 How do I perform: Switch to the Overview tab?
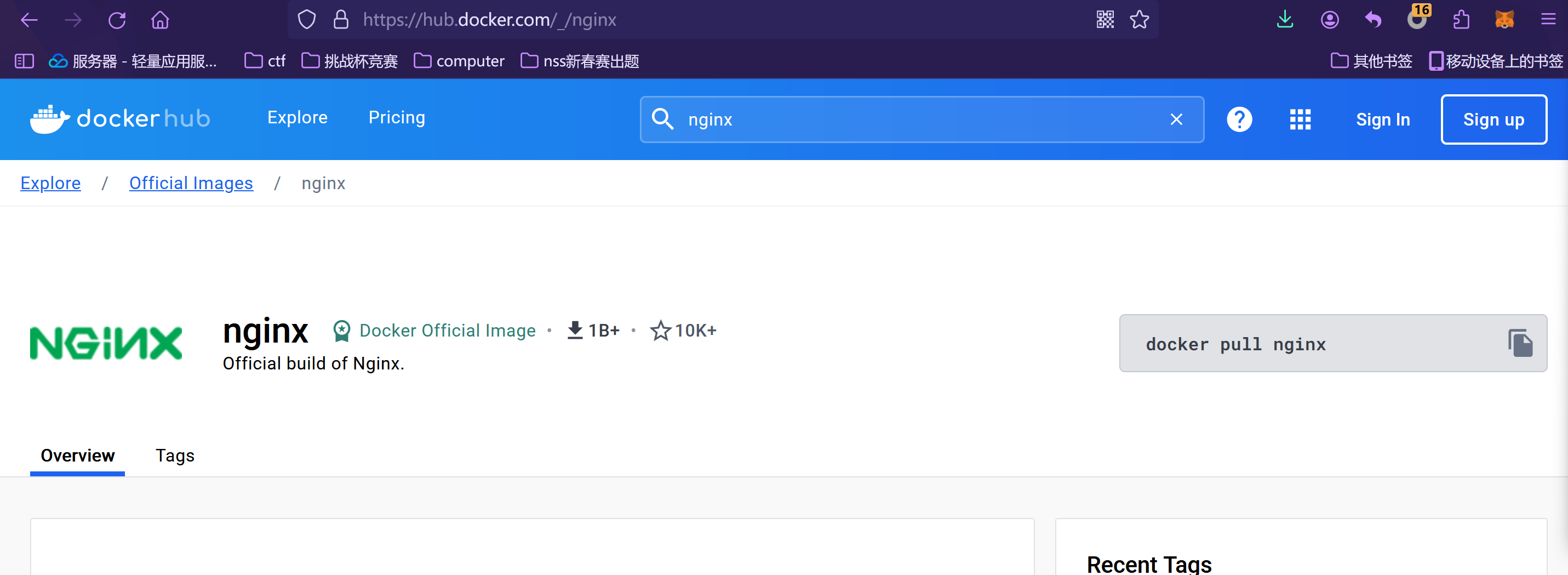[77, 456]
